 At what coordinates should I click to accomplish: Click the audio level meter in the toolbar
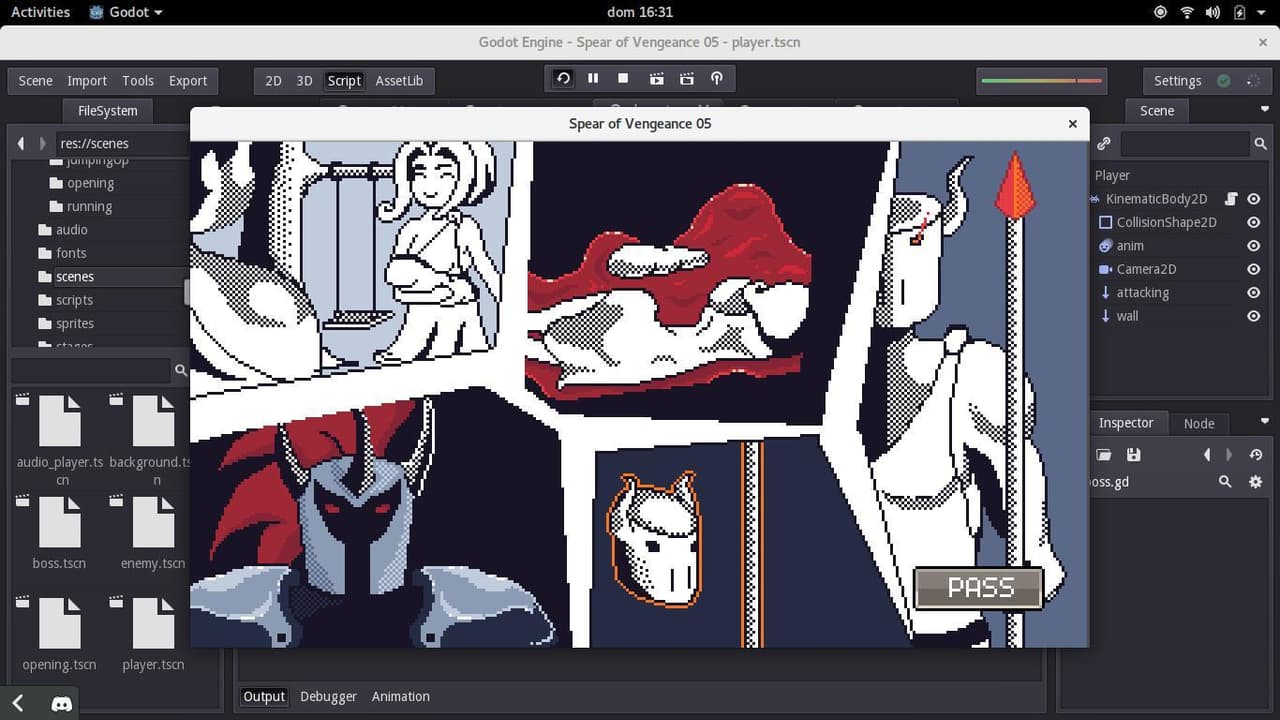tap(1041, 81)
